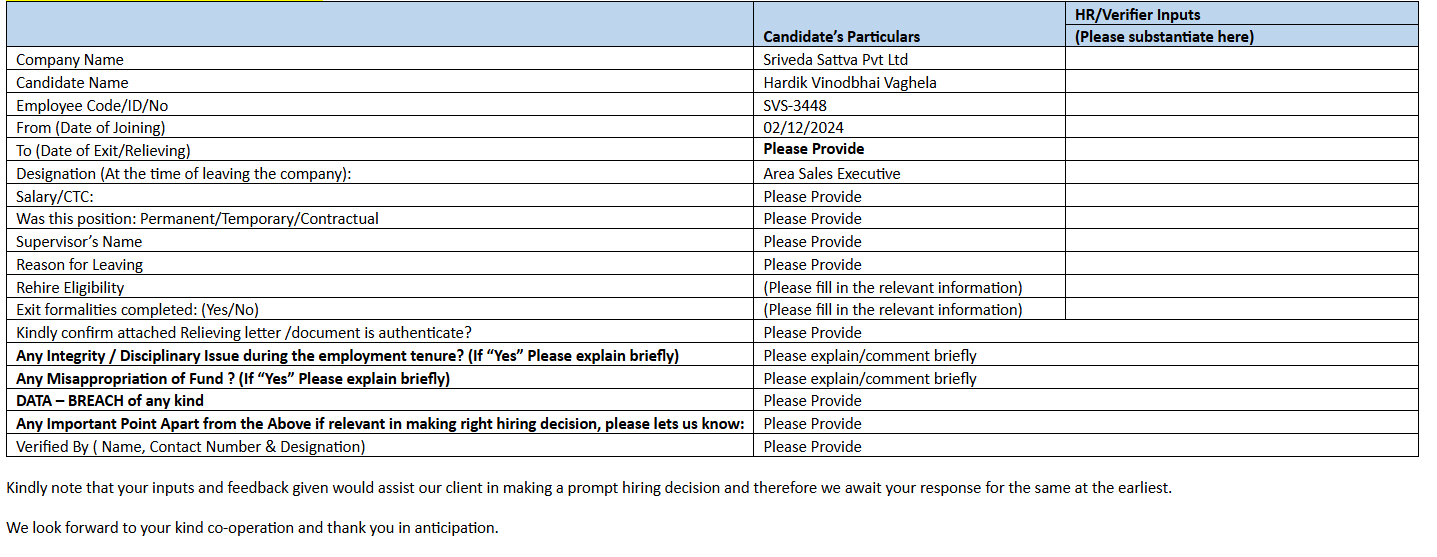
Task: Click "Please Provide" beside DATA – BREACH row
Action: coord(812,400)
